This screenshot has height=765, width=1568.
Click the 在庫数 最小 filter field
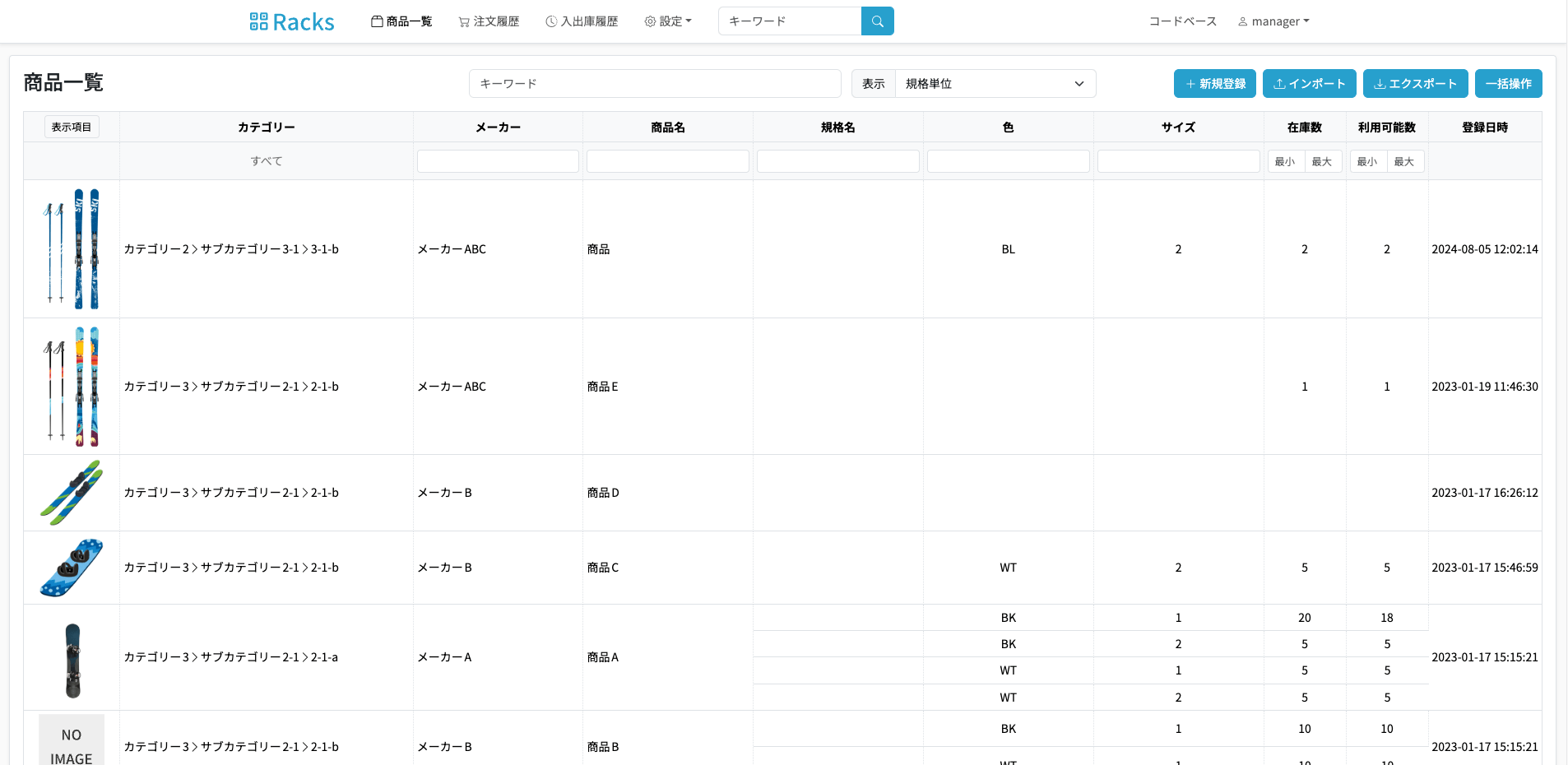[x=1285, y=161]
